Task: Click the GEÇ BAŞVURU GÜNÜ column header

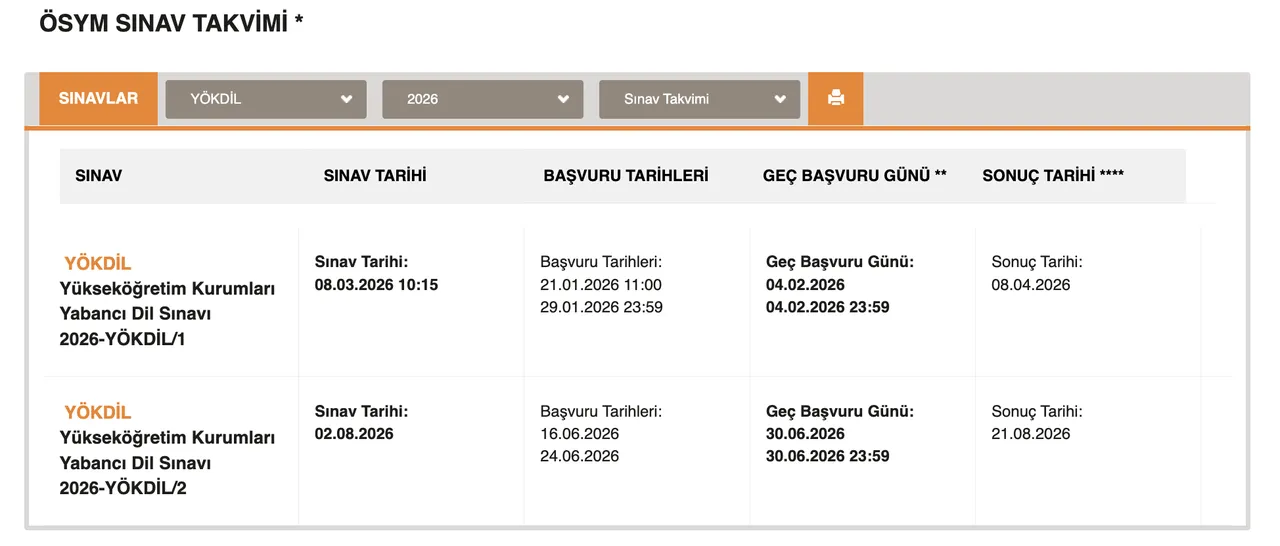Action: click(x=854, y=176)
